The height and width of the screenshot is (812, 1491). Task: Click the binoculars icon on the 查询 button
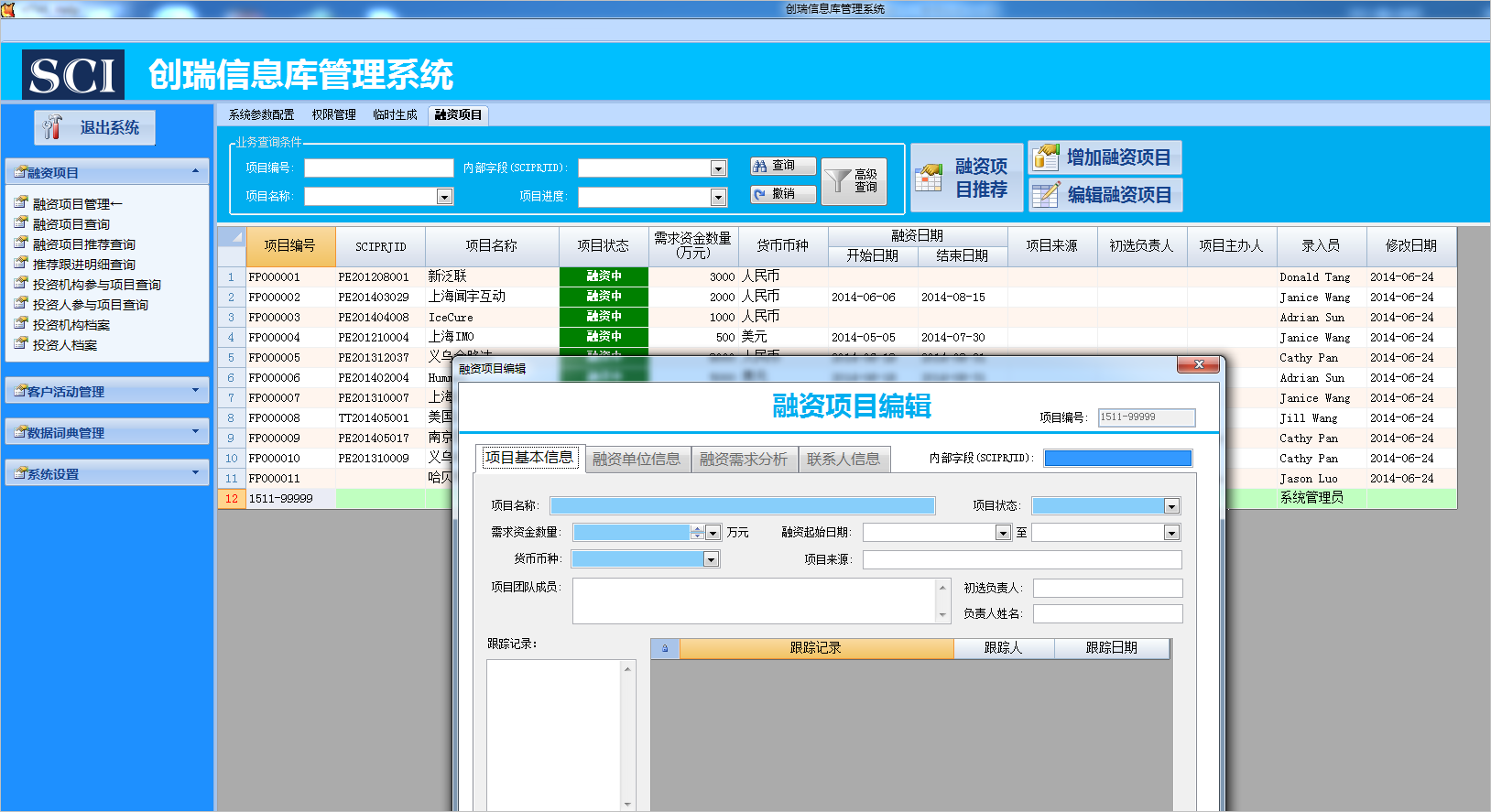click(x=759, y=166)
